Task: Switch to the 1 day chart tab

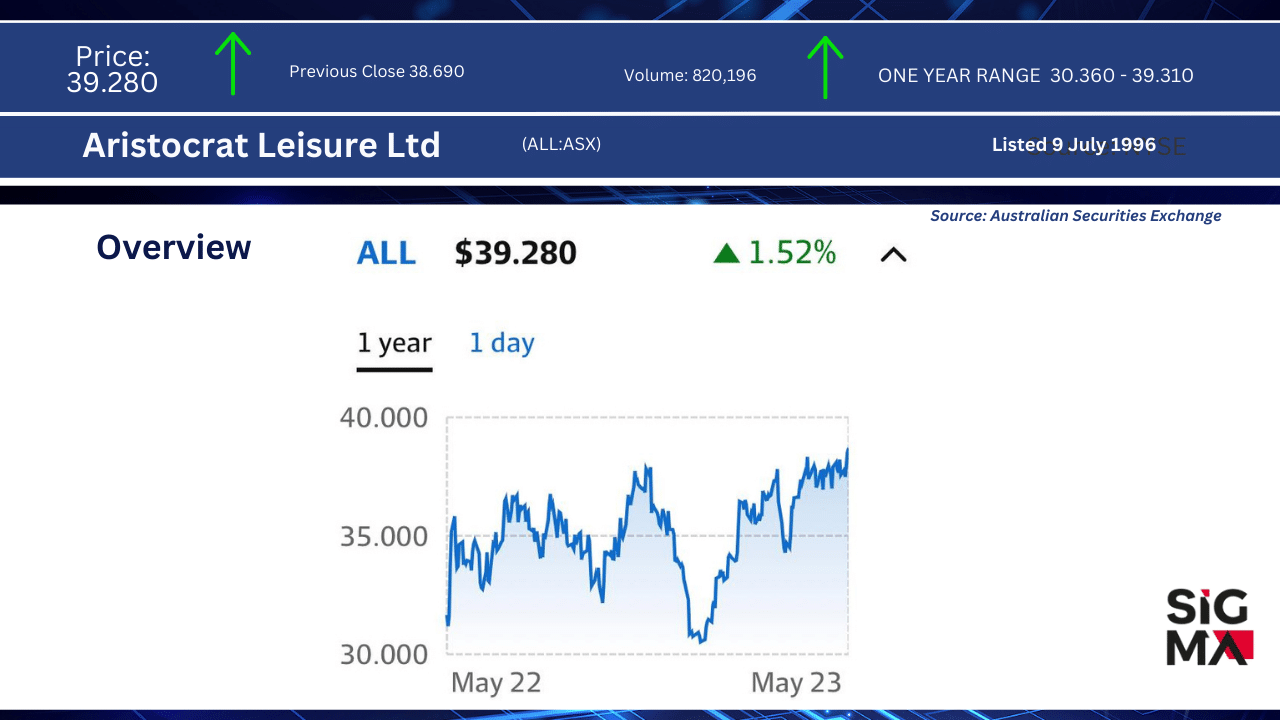Action: click(x=502, y=344)
